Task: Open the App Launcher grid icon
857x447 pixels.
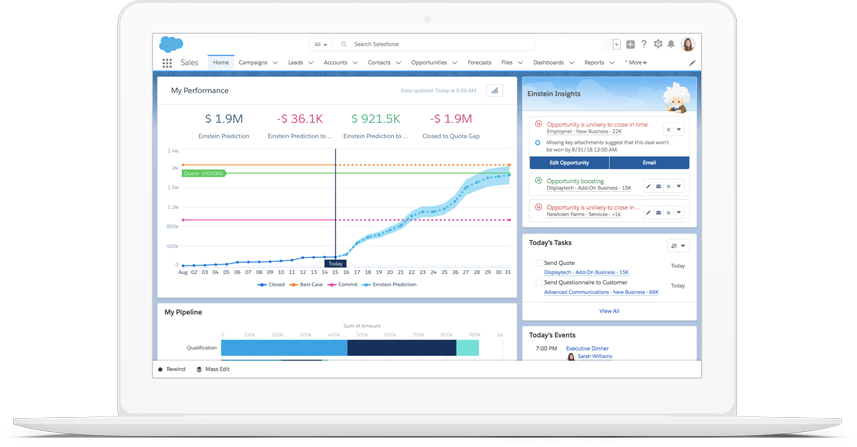Action: pos(167,63)
